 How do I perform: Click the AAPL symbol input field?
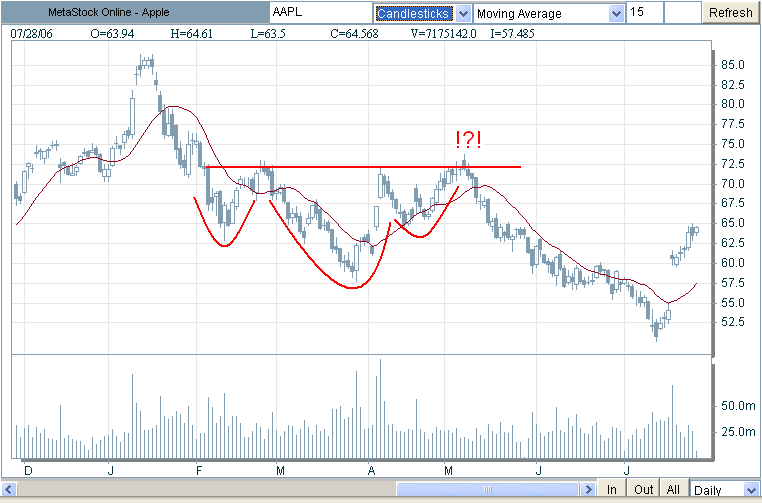click(321, 13)
